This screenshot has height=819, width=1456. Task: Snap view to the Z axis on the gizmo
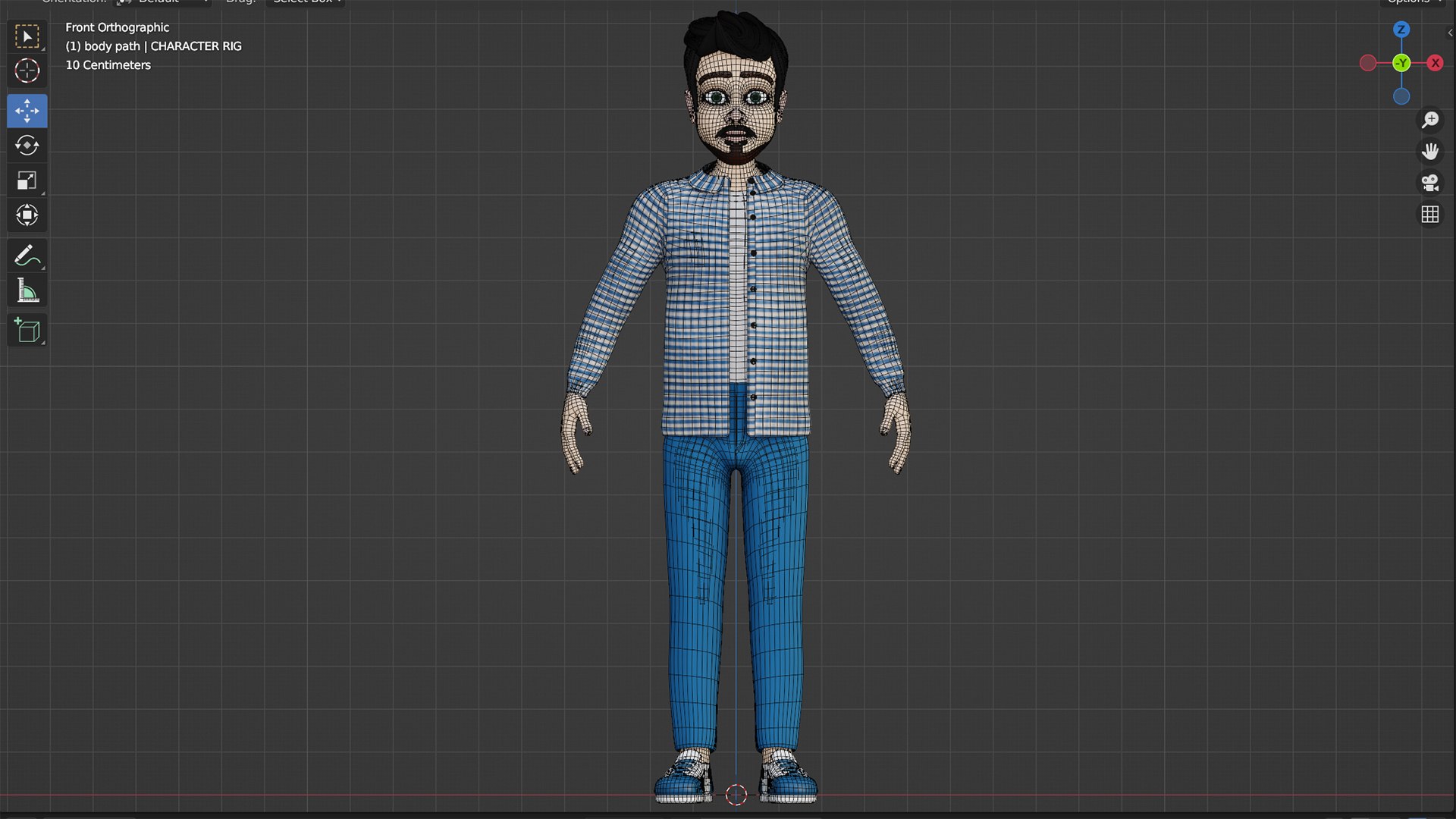(x=1401, y=30)
